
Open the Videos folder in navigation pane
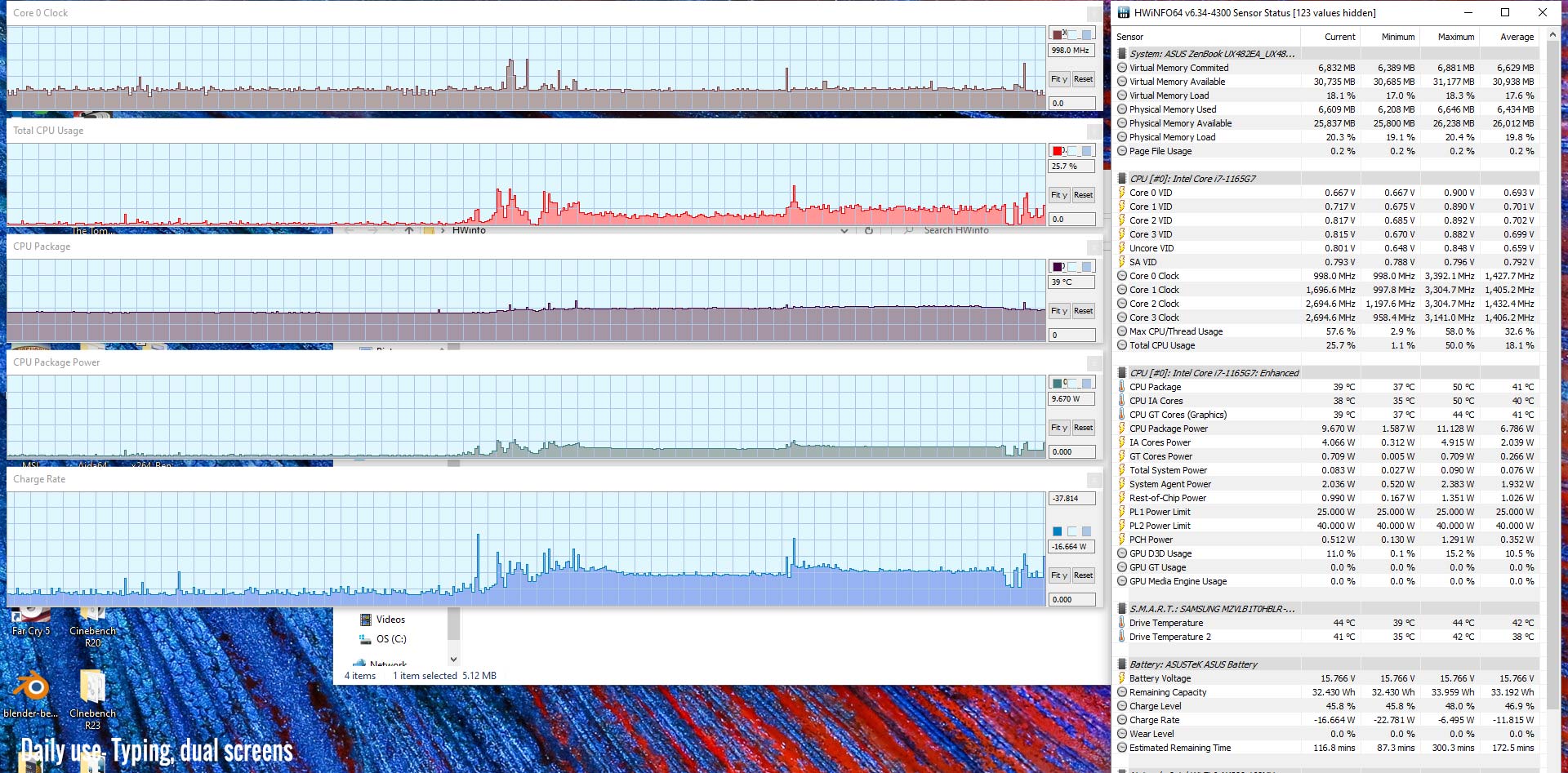pyautogui.click(x=390, y=620)
